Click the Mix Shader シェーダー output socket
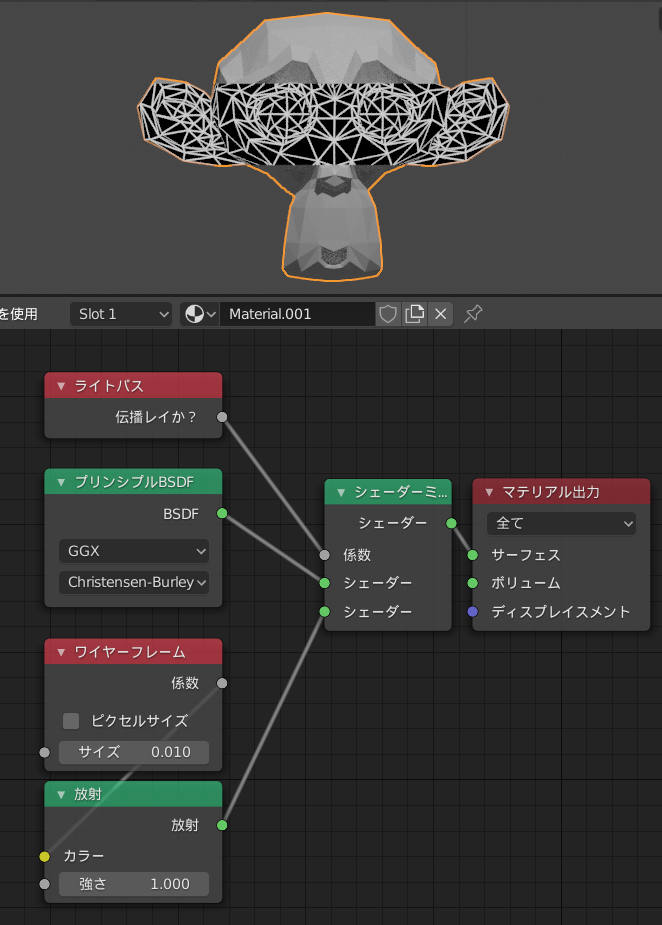The width and height of the screenshot is (662, 925). 451,523
